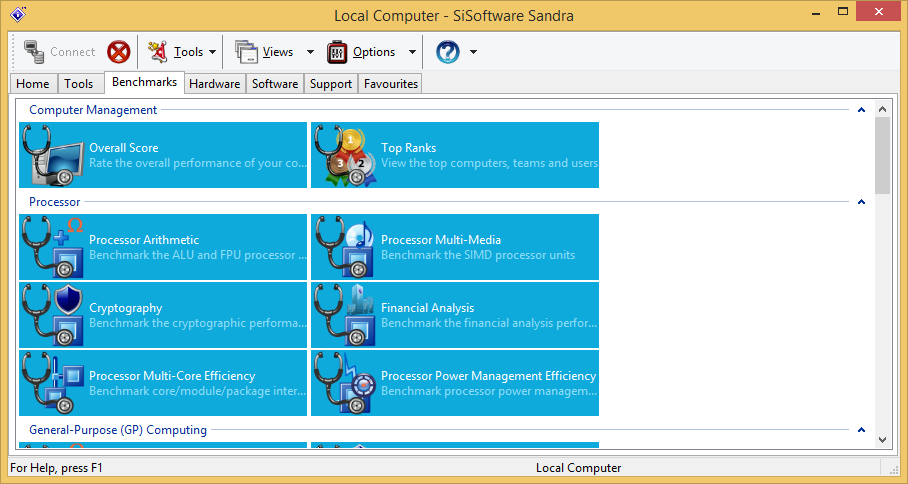Image resolution: width=908 pixels, height=484 pixels.
Task: Click 'View the top computers, teams' description
Action: pyautogui.click(x=489, y=163)
